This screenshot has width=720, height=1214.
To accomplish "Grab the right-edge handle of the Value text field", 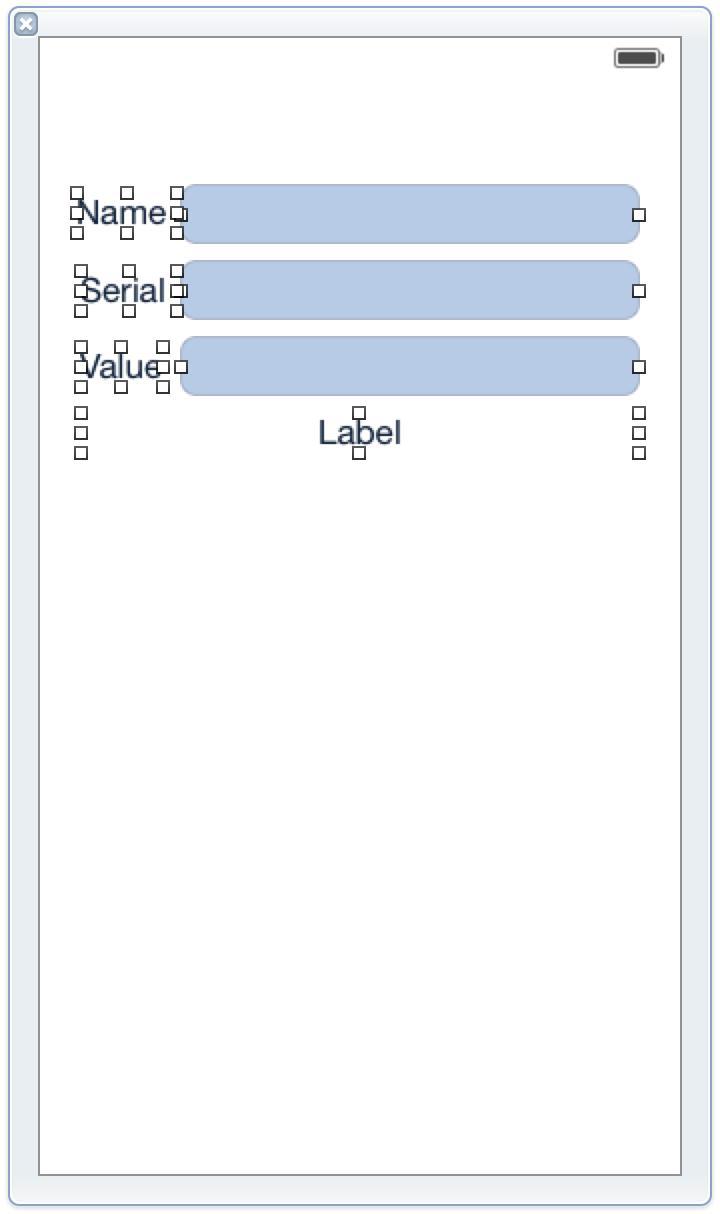I will coord(639,367).
